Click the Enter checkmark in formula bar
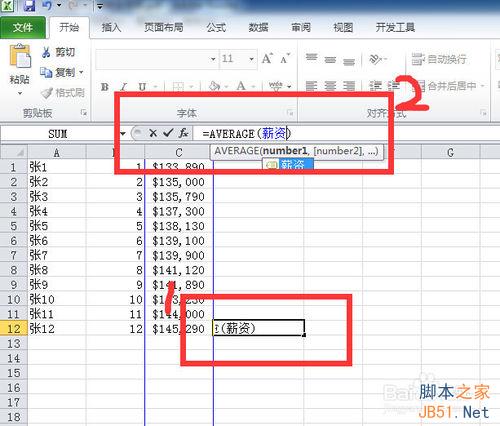This screenshot has width=500, height=426. (x=168, y=133)
